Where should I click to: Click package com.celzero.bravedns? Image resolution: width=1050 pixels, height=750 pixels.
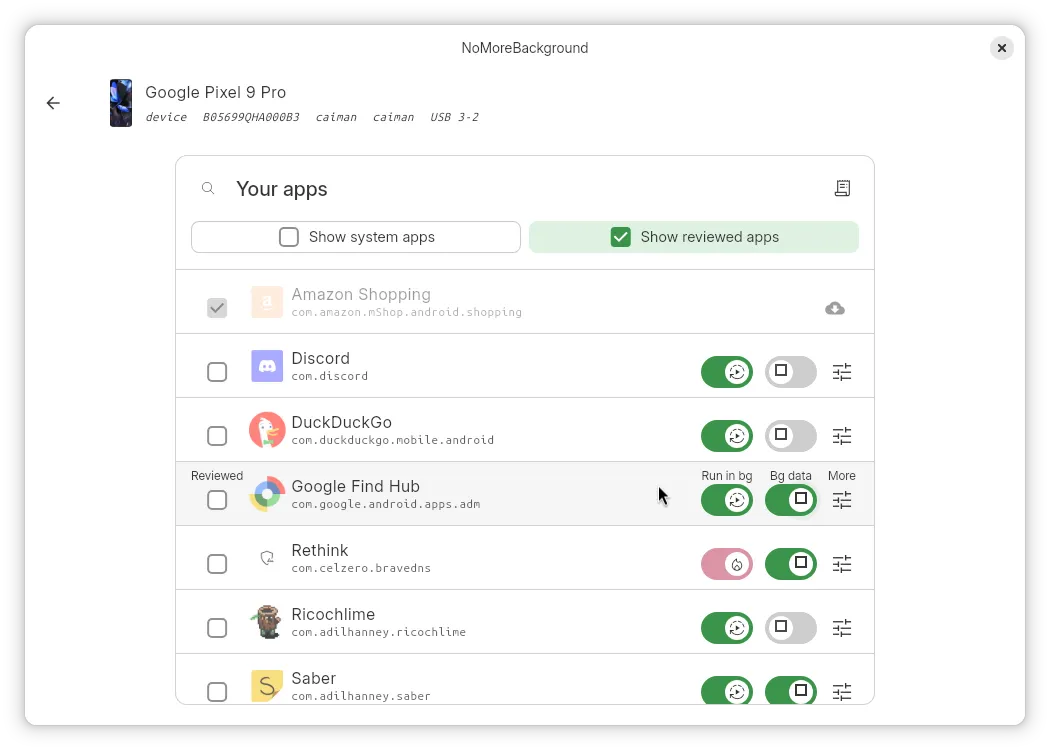(361, 568)
